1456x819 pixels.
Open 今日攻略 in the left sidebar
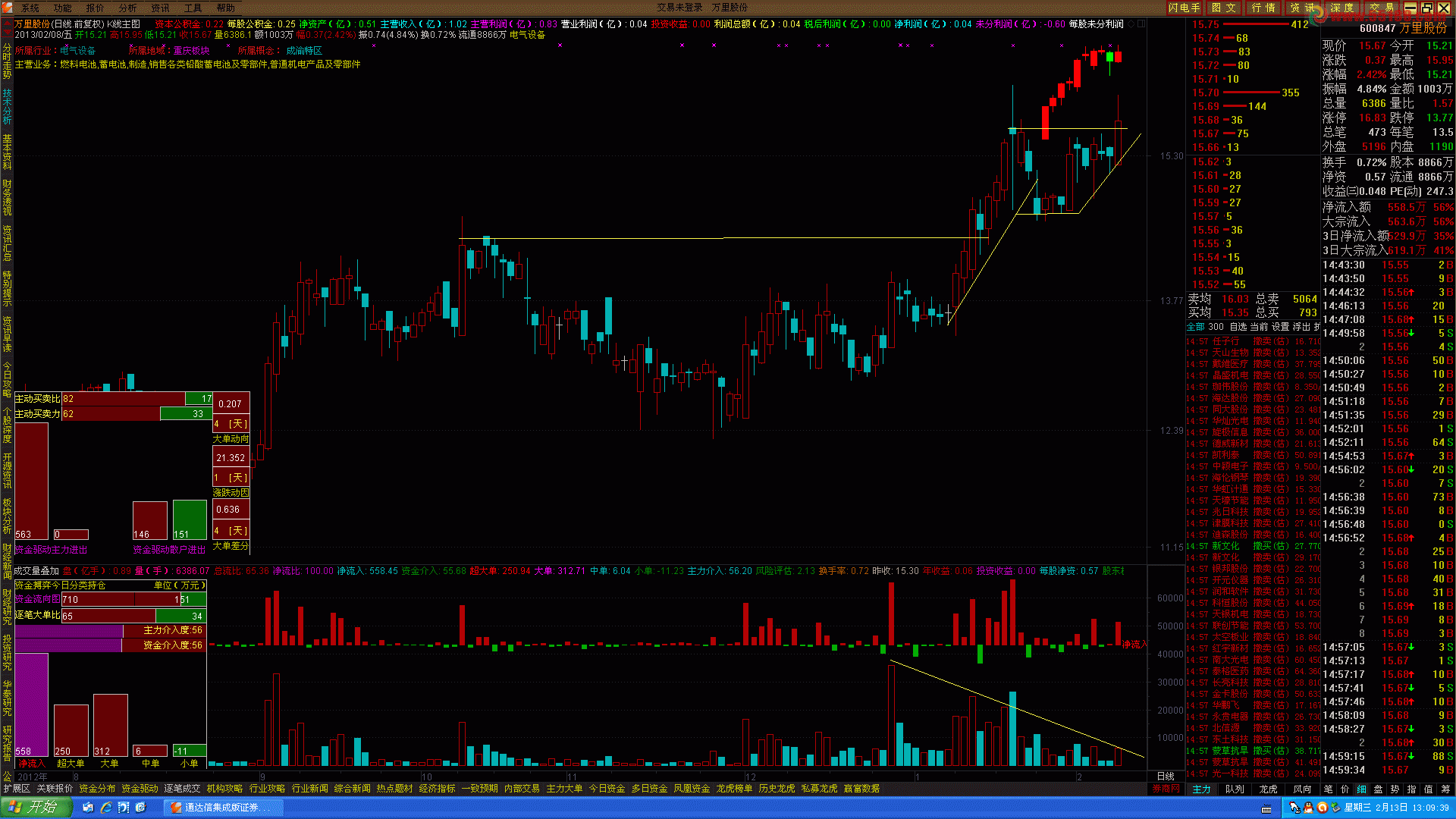coord(7,380)
